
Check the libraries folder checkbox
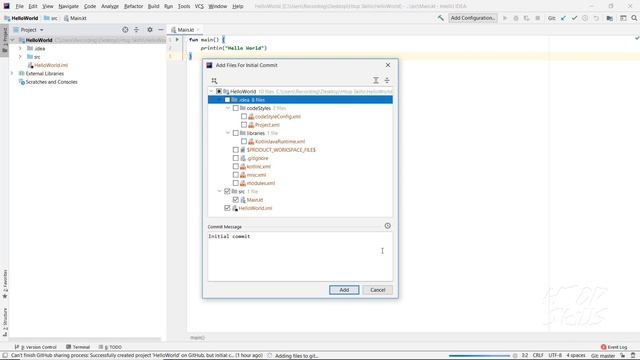click(x=236, y=133)
